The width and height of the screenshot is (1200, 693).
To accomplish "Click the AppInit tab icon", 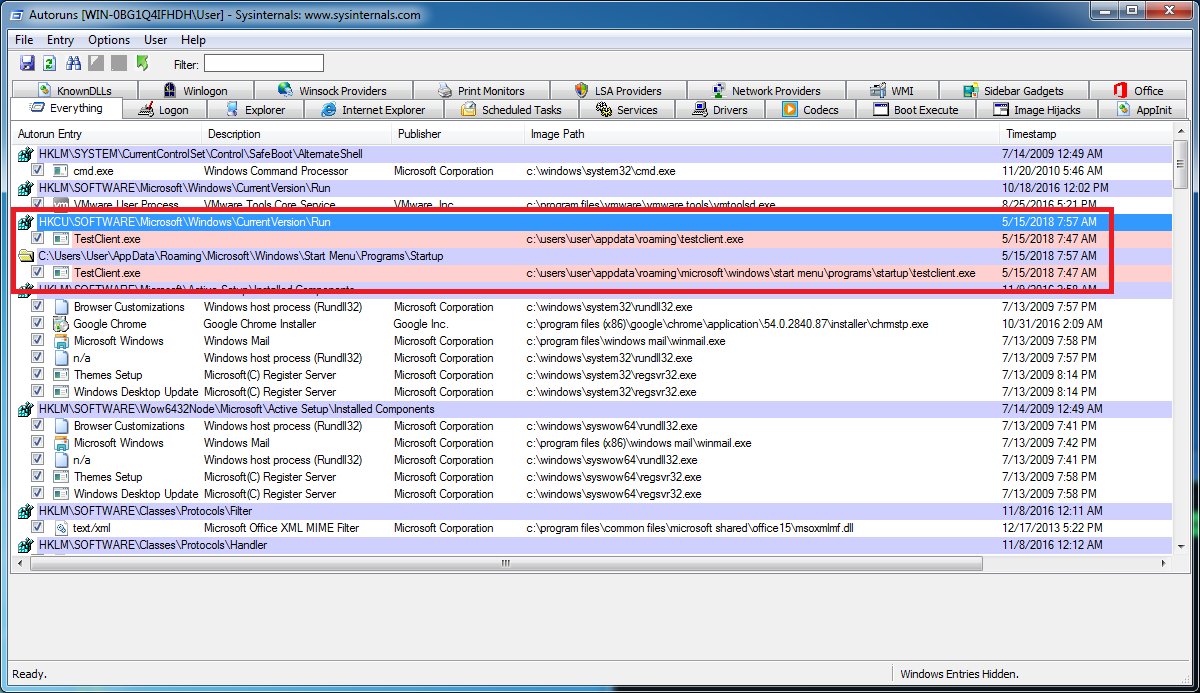I will (x=1123, y=110).
